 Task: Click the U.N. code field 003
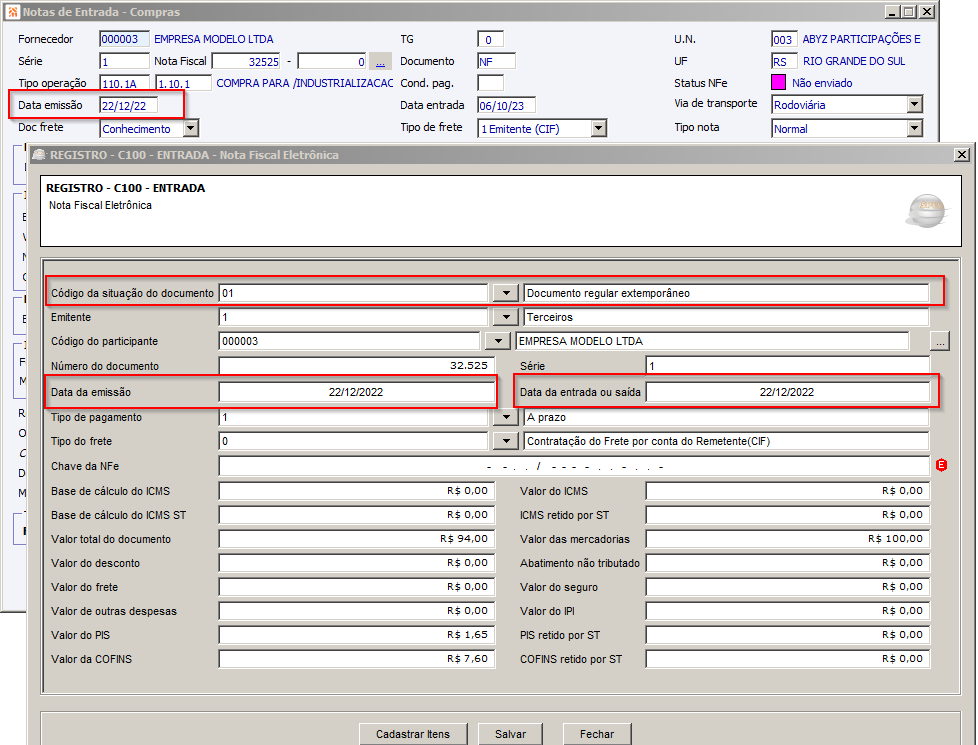click(783, 39)
